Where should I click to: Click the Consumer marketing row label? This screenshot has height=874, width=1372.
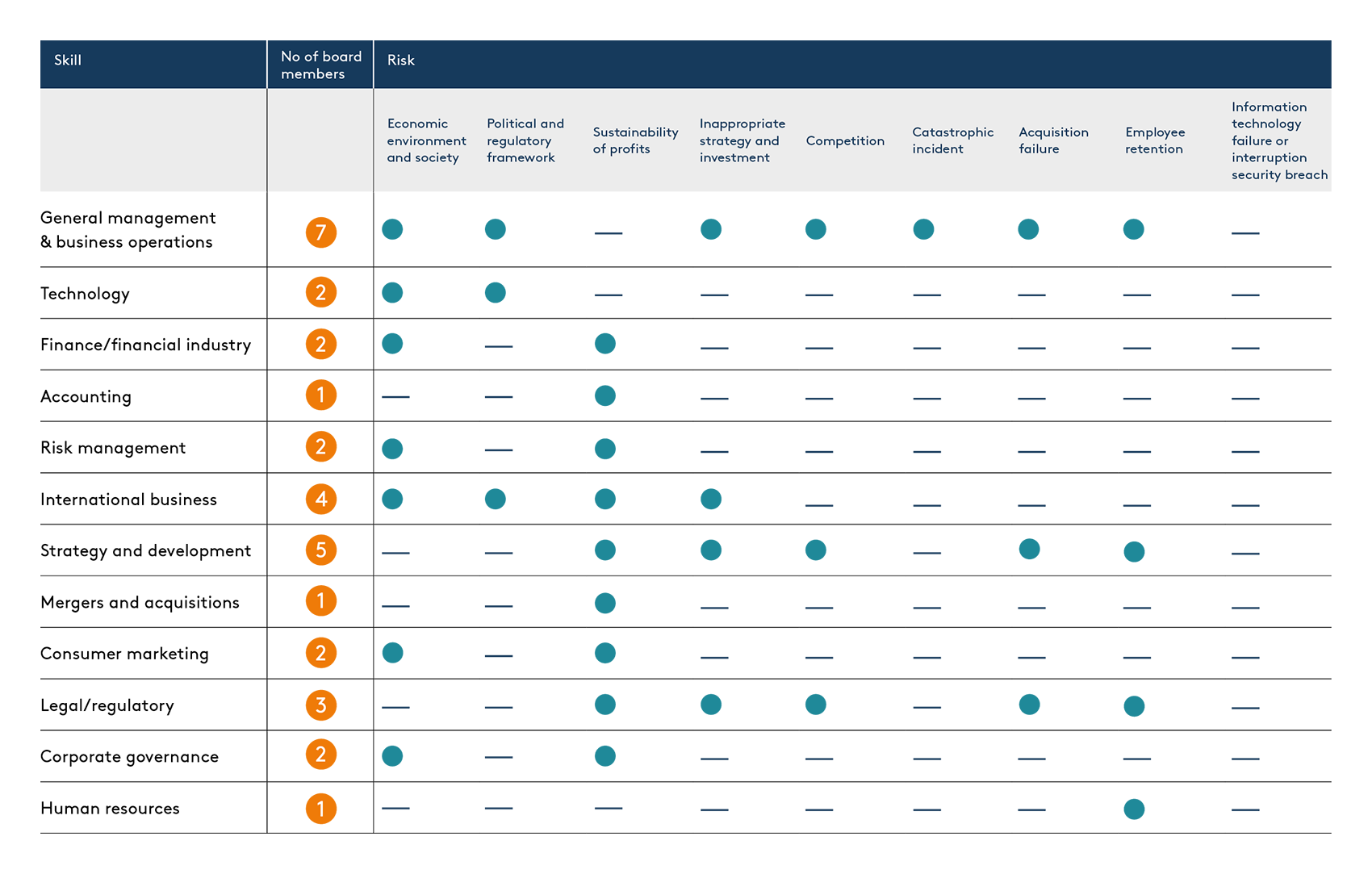[124, 654]
